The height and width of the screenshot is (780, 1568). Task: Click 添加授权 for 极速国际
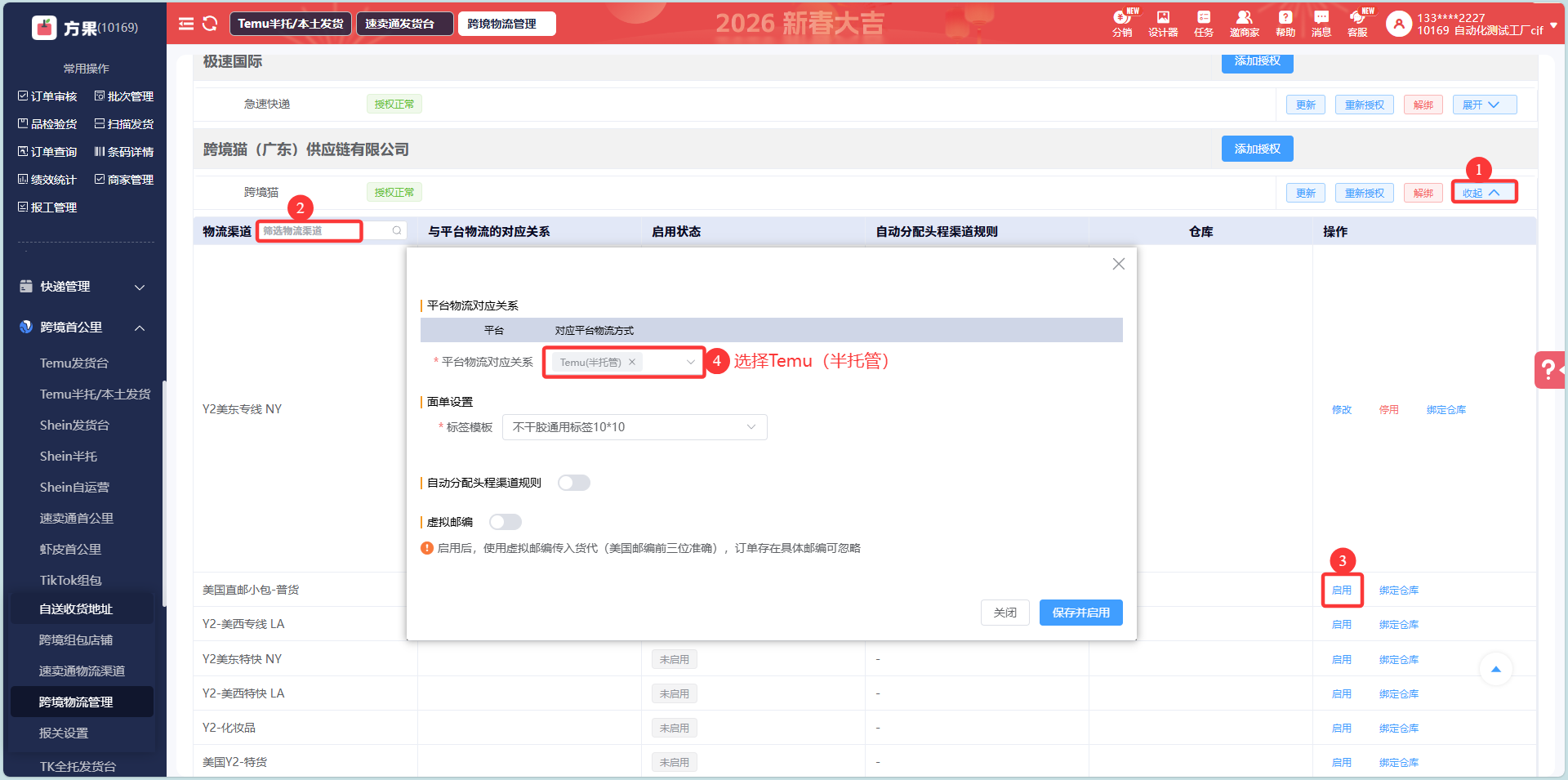tap(1258, 61)
